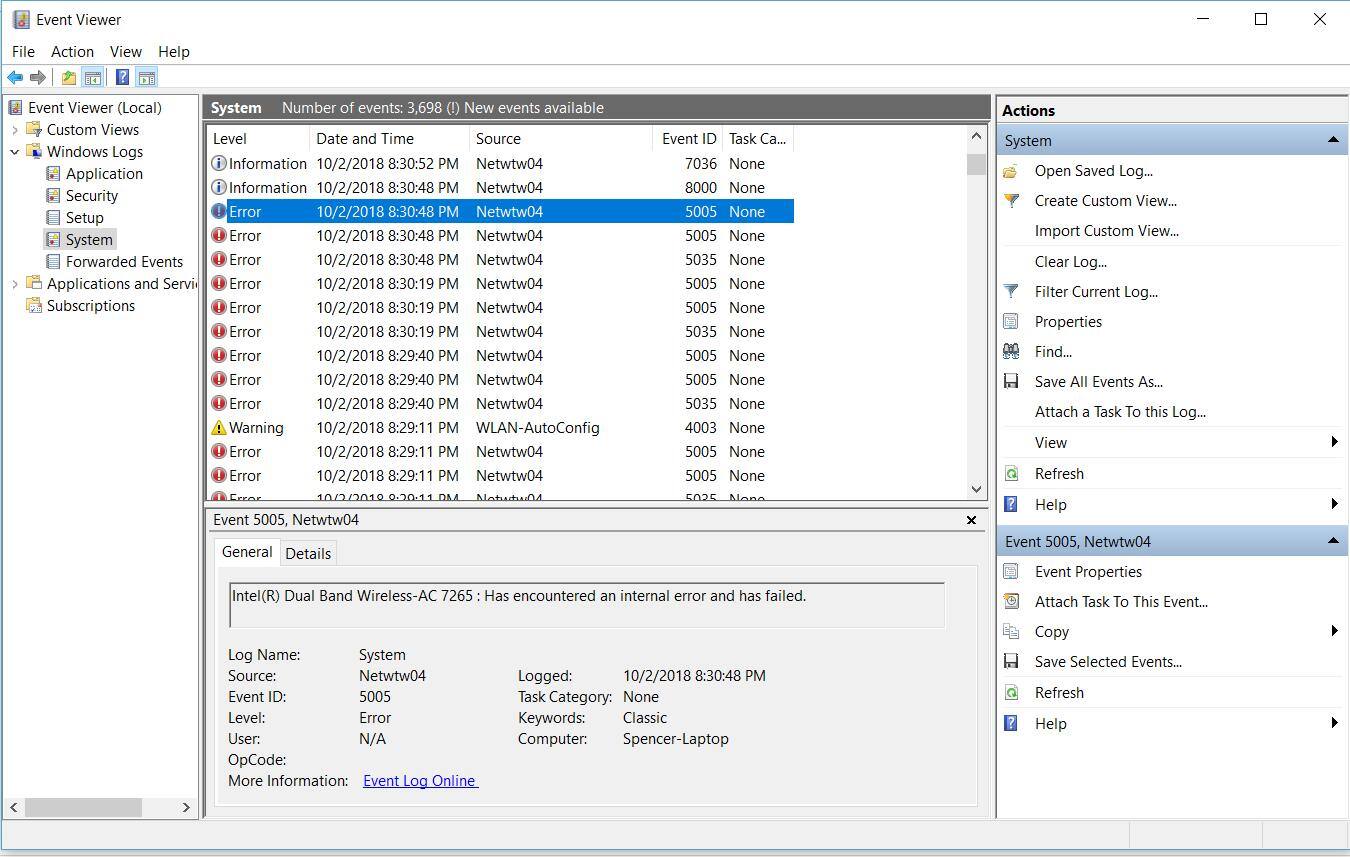Click the back navigation arrow
The height and width of the screenshot is (857, 1350).
pos(15,77)
